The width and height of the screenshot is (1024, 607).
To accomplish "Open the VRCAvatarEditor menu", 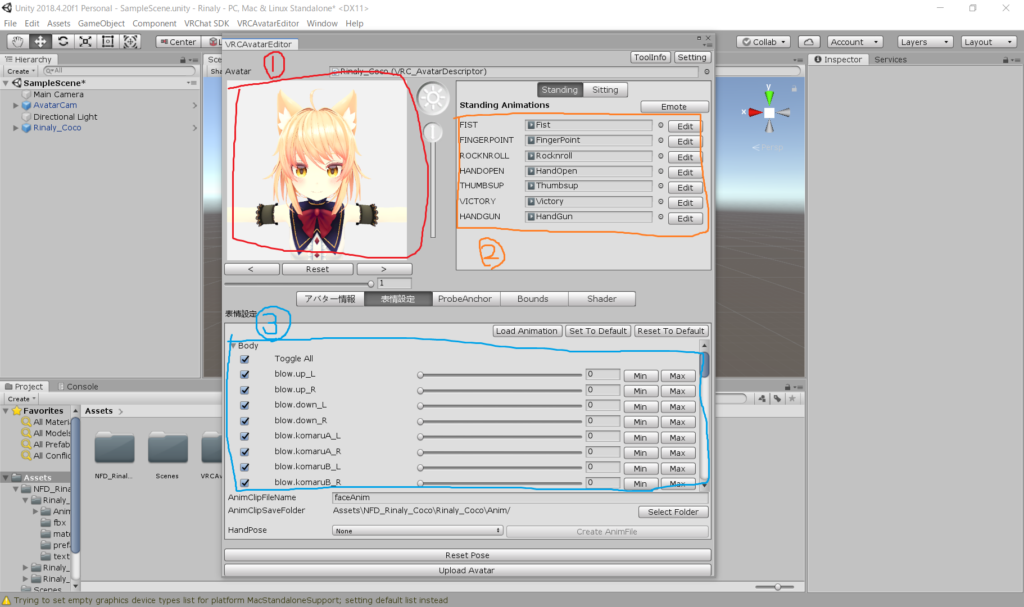I will (268, 24).
